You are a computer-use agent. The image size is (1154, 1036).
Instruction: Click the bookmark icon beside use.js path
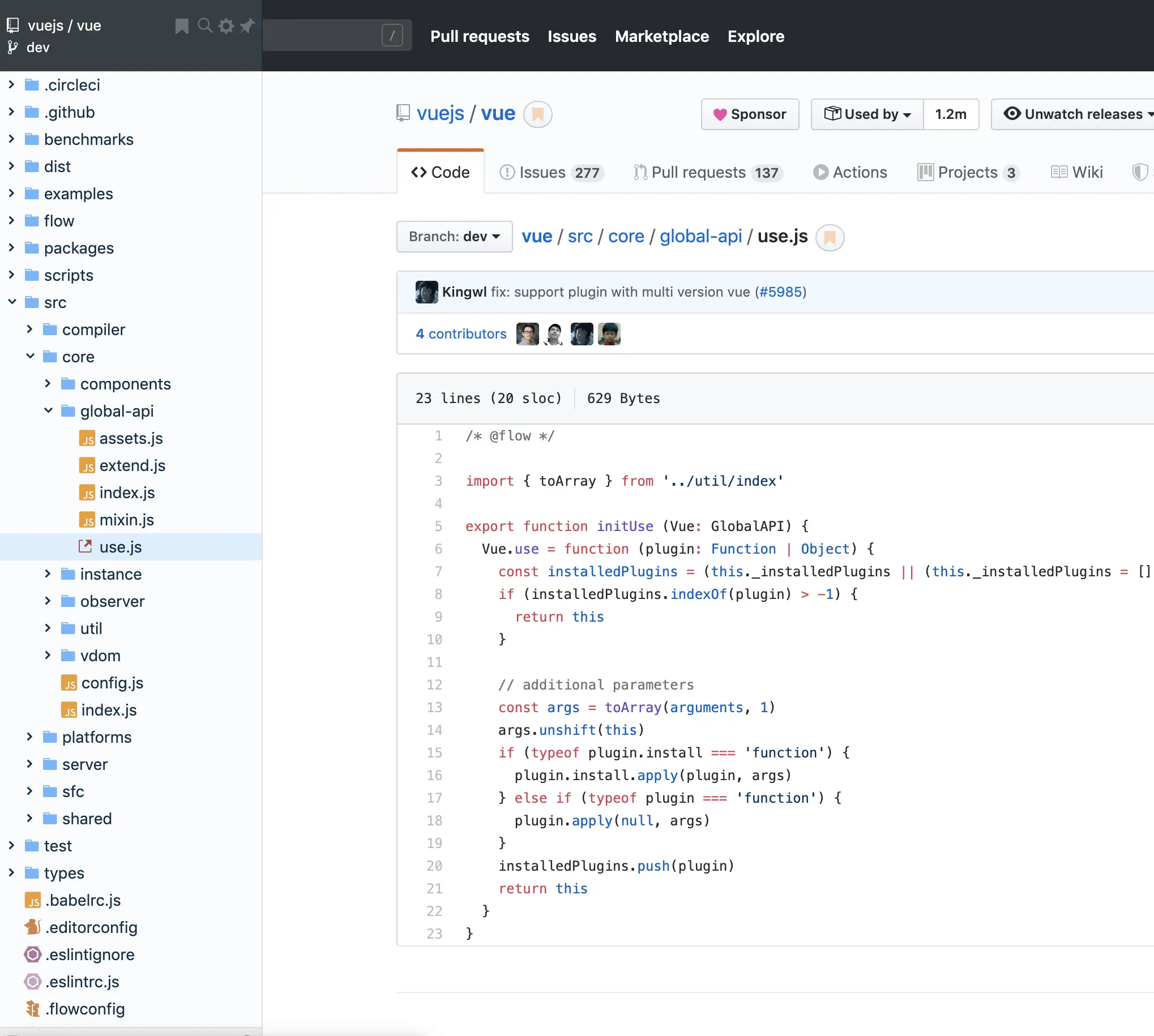[x=830, y=237]
